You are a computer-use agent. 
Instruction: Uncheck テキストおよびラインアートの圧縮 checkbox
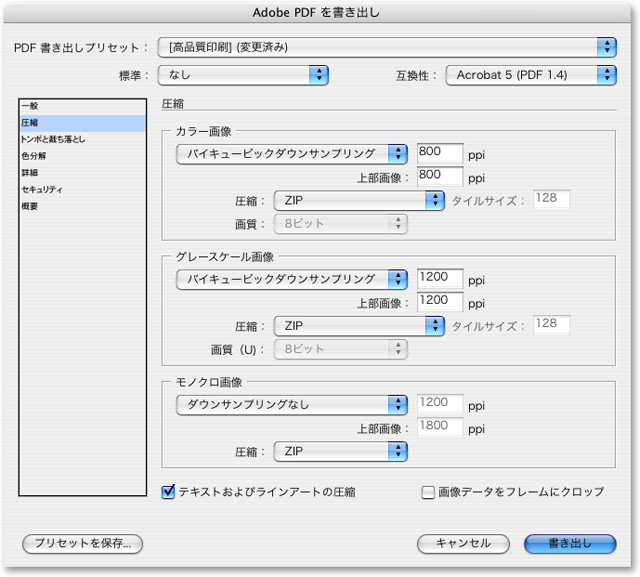pos(169,492)
